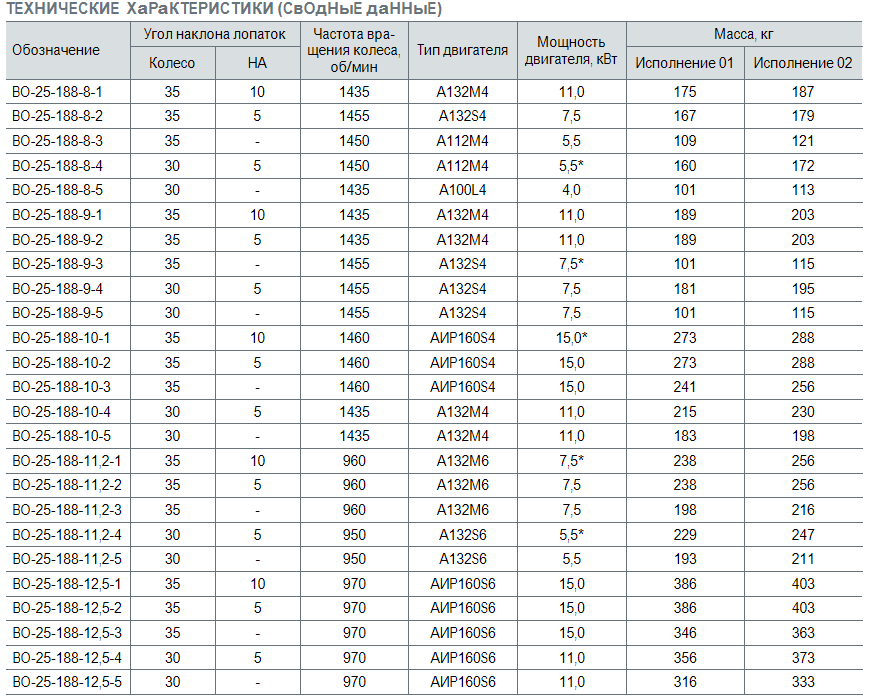
Task: Click the ВО-25-188-8-5 designation cell
Action: pyautogui.click(x=57, y=190)
